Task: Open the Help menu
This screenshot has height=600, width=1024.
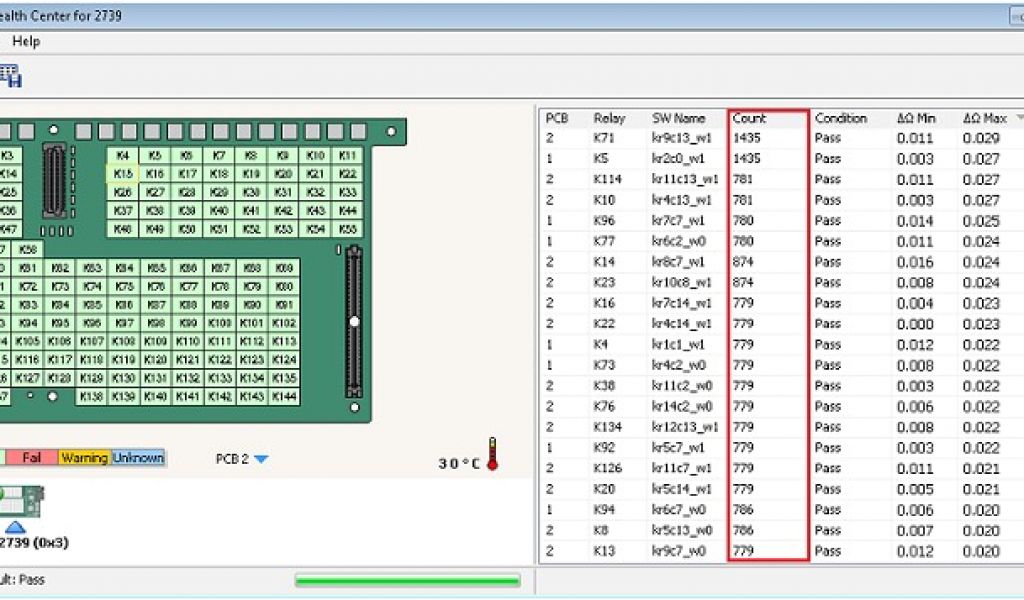Action: (x=26, y=41)
